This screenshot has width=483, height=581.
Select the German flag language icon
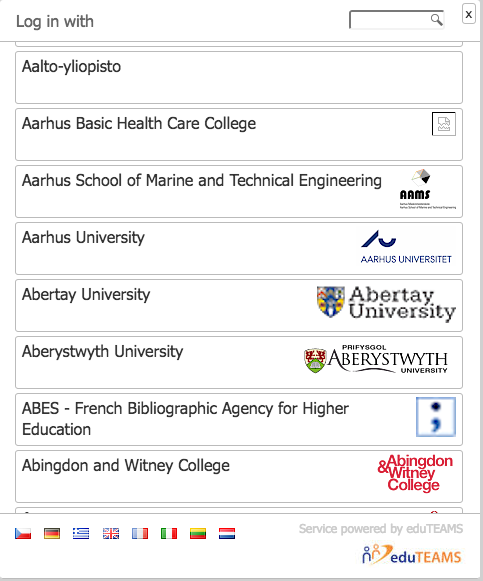coord(52,534)
